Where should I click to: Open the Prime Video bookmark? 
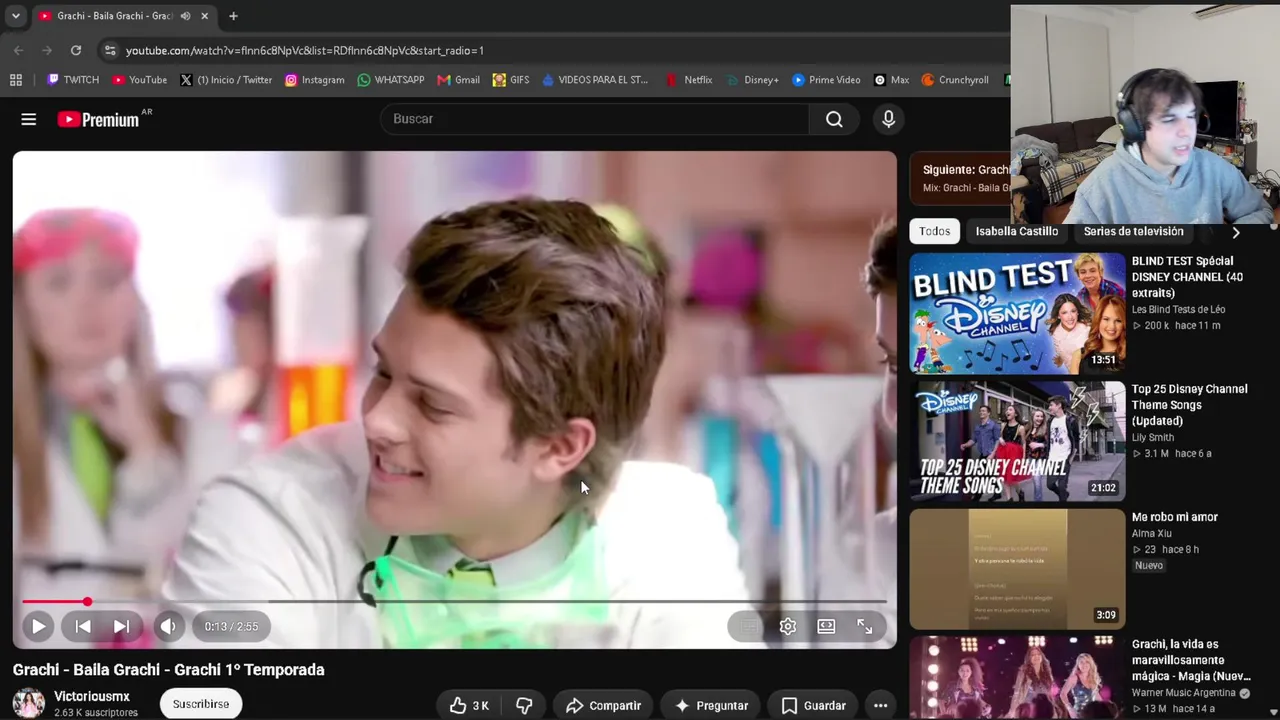click(x=826, y=80)
